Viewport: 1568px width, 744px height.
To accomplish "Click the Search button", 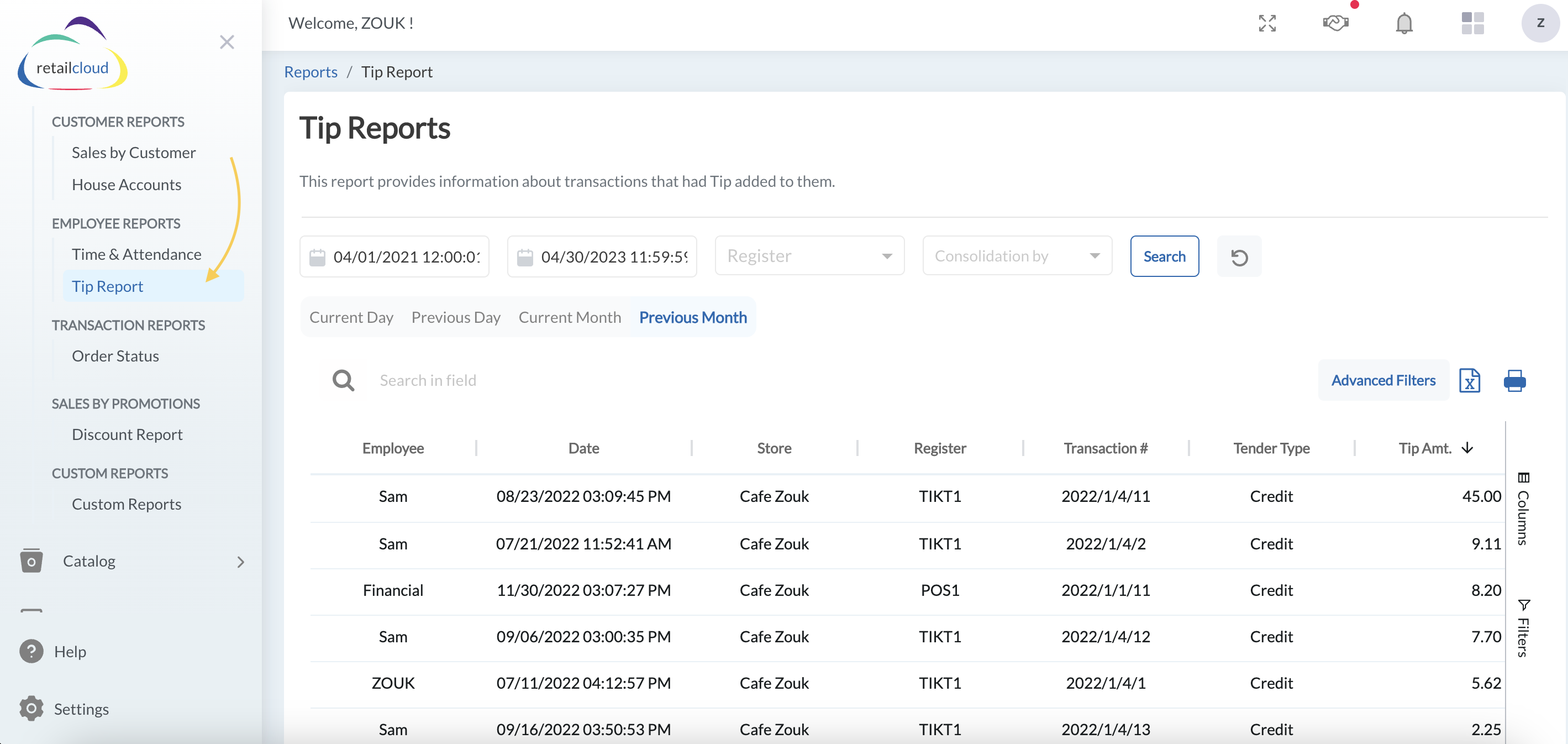I will pyautogui.click(x=1164, y=256).
